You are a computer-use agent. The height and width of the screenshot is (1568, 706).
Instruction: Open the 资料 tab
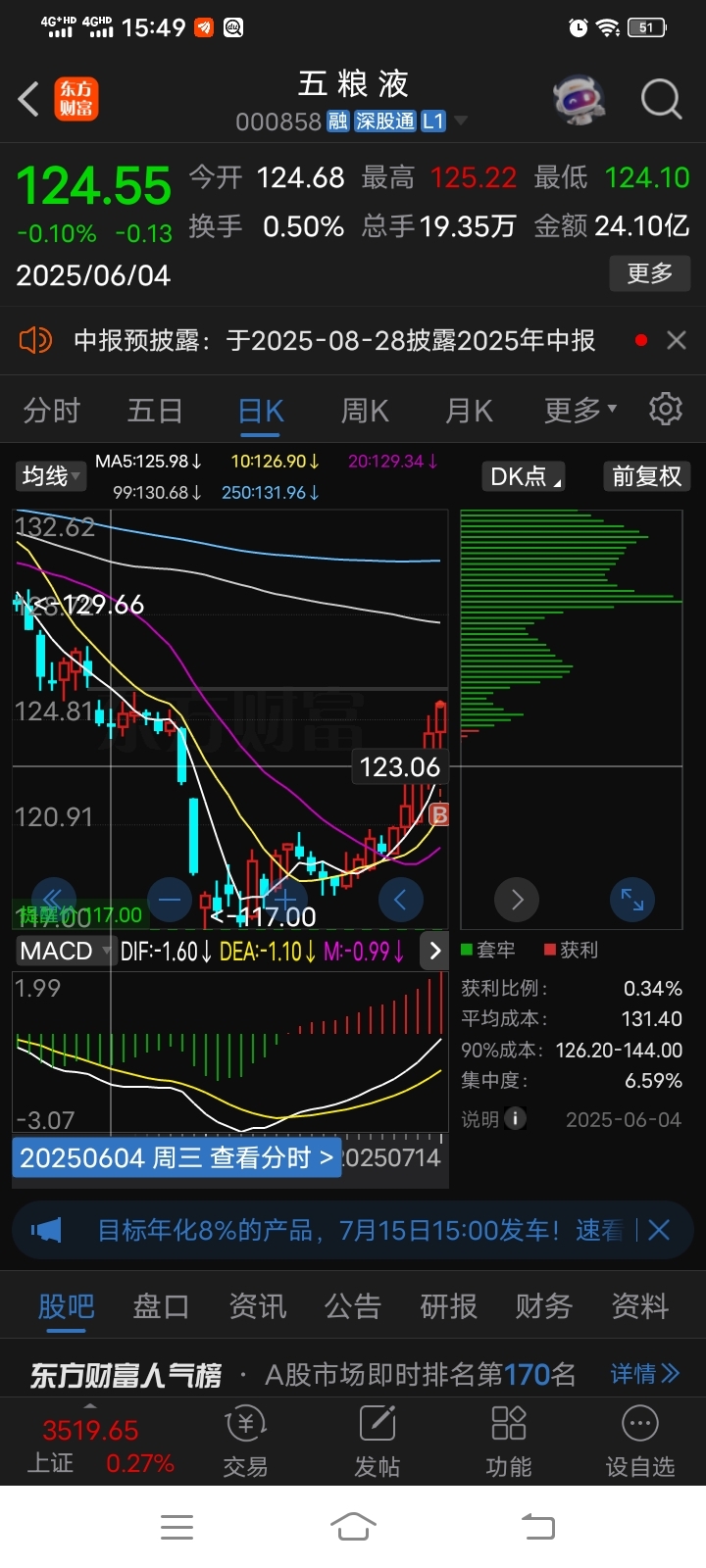pos(639,1306)
